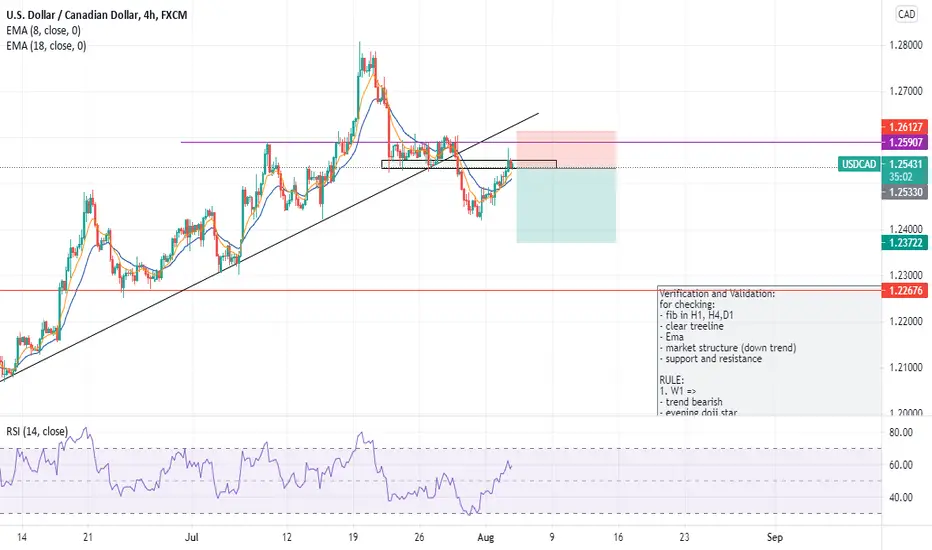Screen dimensions: 932x550
Task: Click the U.S. Dollar / Canadian Dollar chart title
Action: tap(96, 15)
